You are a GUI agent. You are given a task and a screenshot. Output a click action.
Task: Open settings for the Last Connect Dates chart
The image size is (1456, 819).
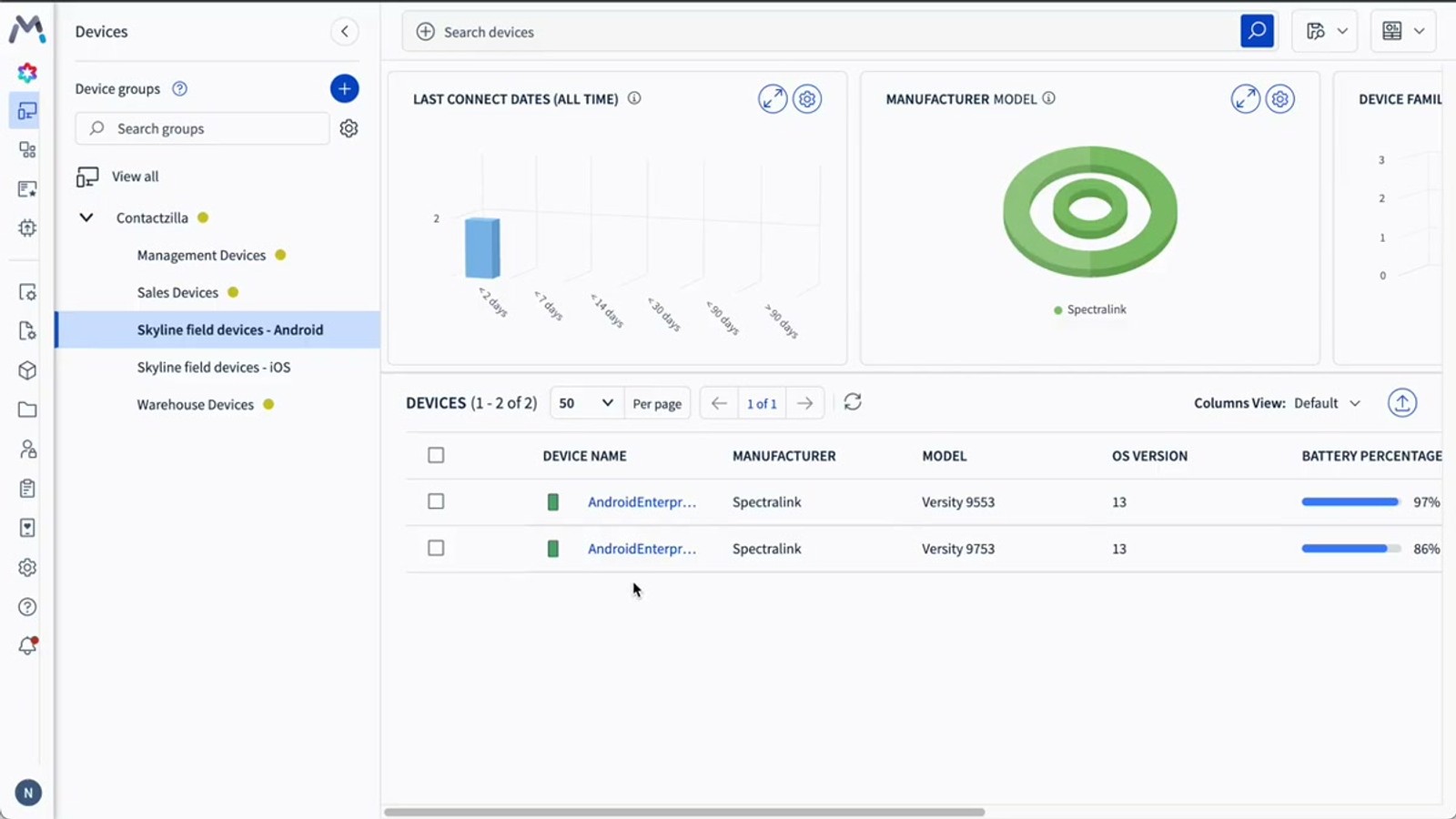click(807, 98)
